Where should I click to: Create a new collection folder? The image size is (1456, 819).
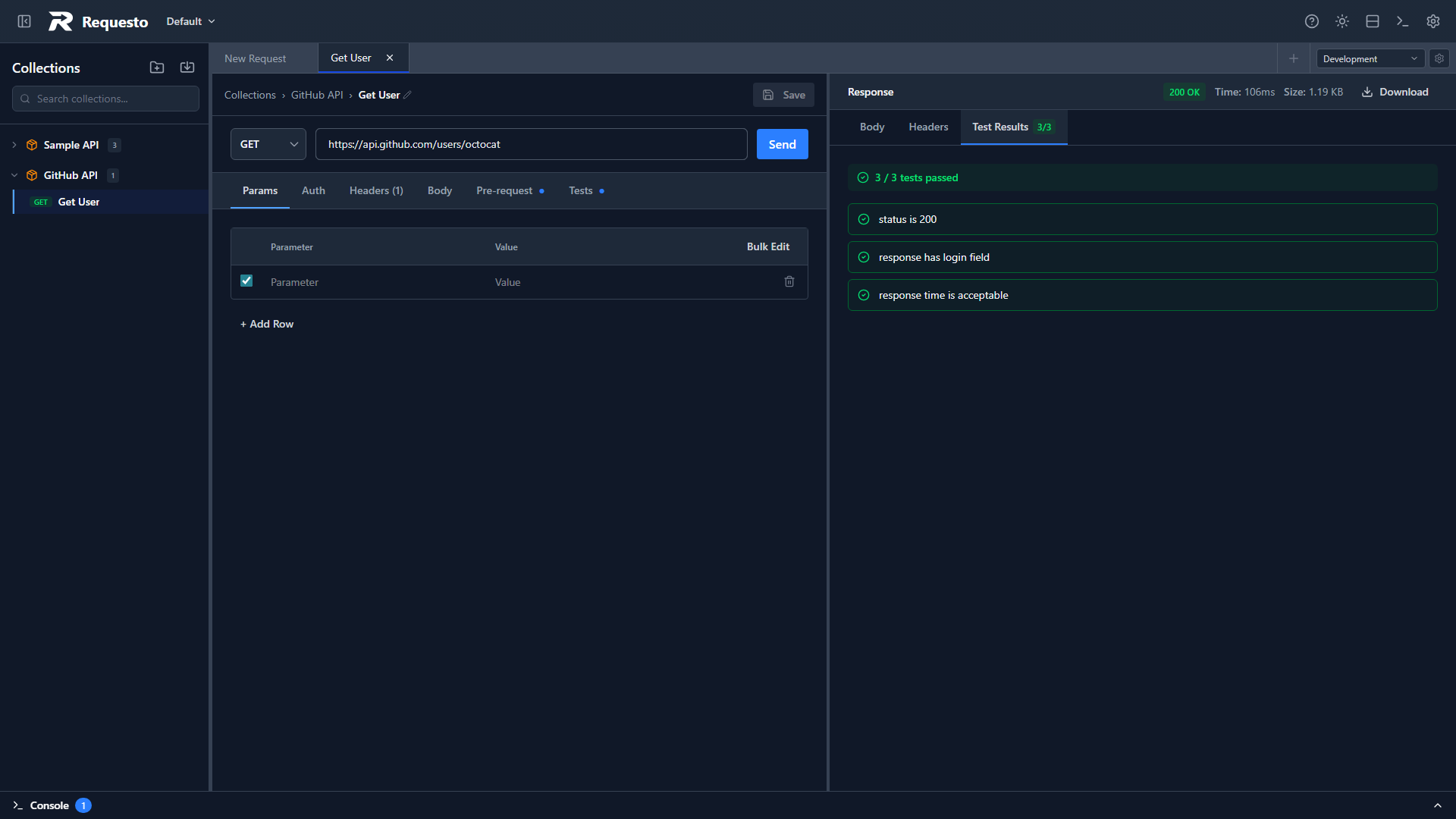click(x=157, y=67)
